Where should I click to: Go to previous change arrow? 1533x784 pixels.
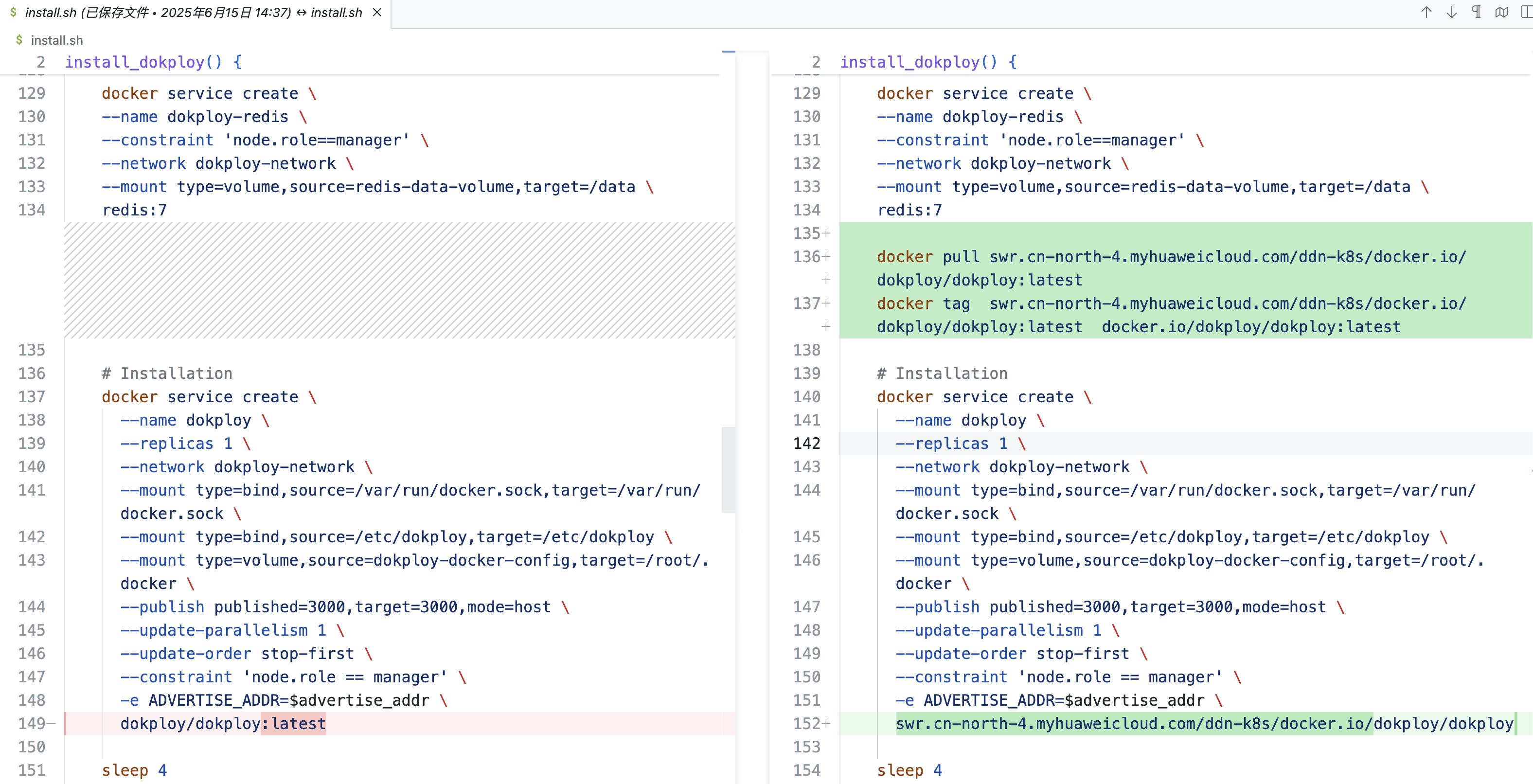(x=1426, y=13)
